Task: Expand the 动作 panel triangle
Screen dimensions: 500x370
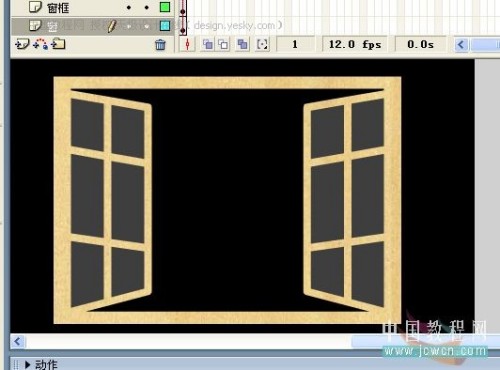Action: 28,365
